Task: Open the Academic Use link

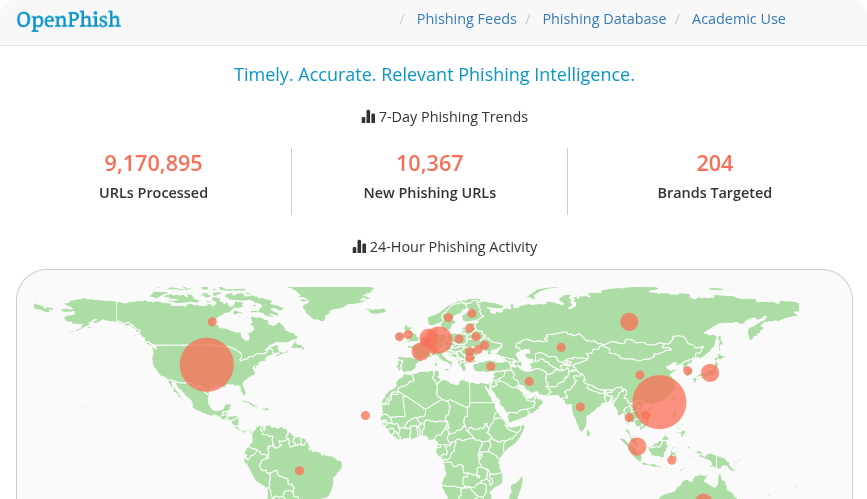Action: (x=738, y=19)
